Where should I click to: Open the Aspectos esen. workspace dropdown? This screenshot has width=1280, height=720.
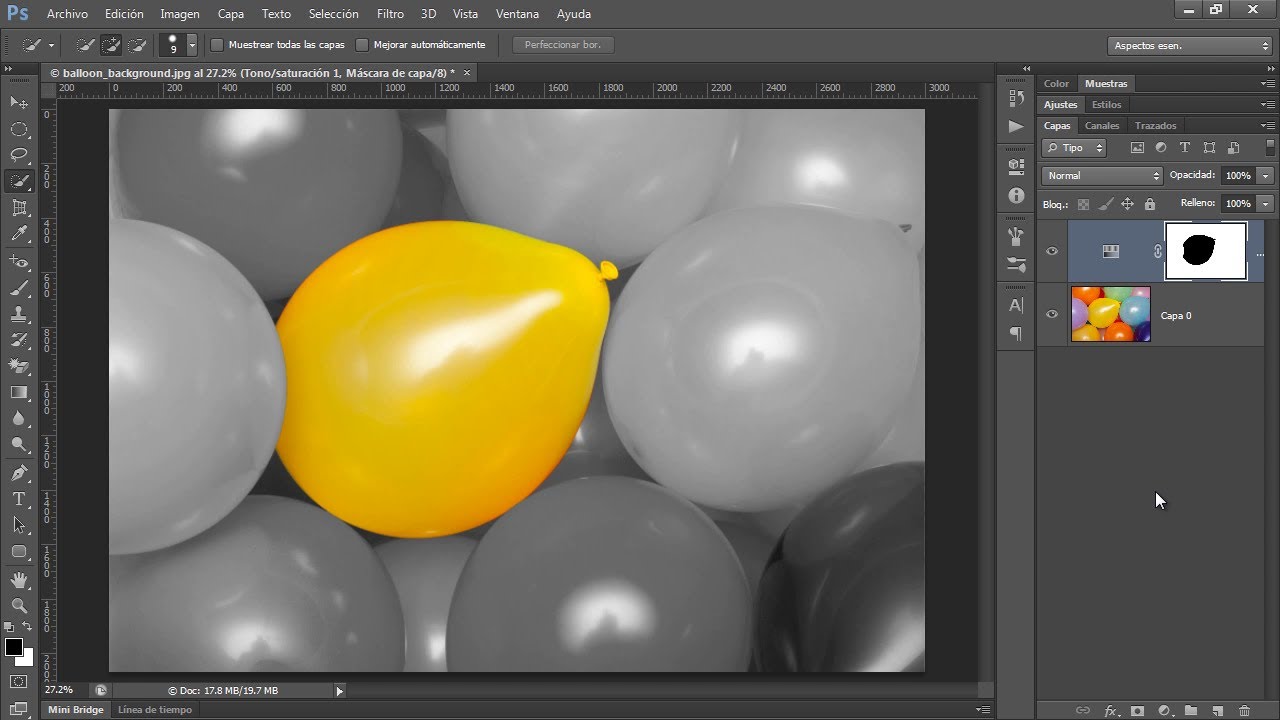pos(1190,46)
